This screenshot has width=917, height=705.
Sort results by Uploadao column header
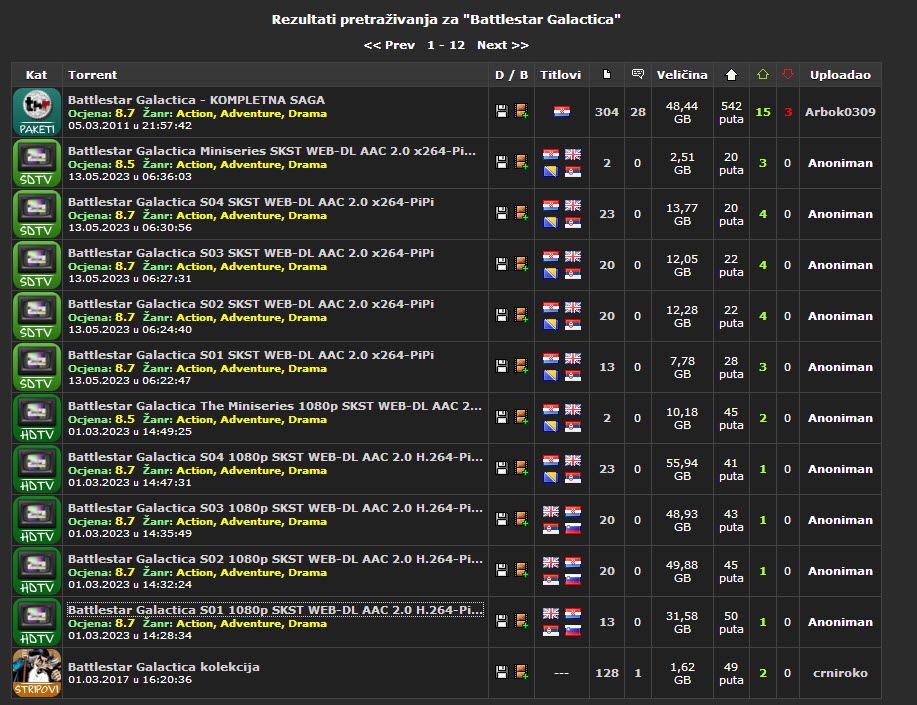coord(840,75)
